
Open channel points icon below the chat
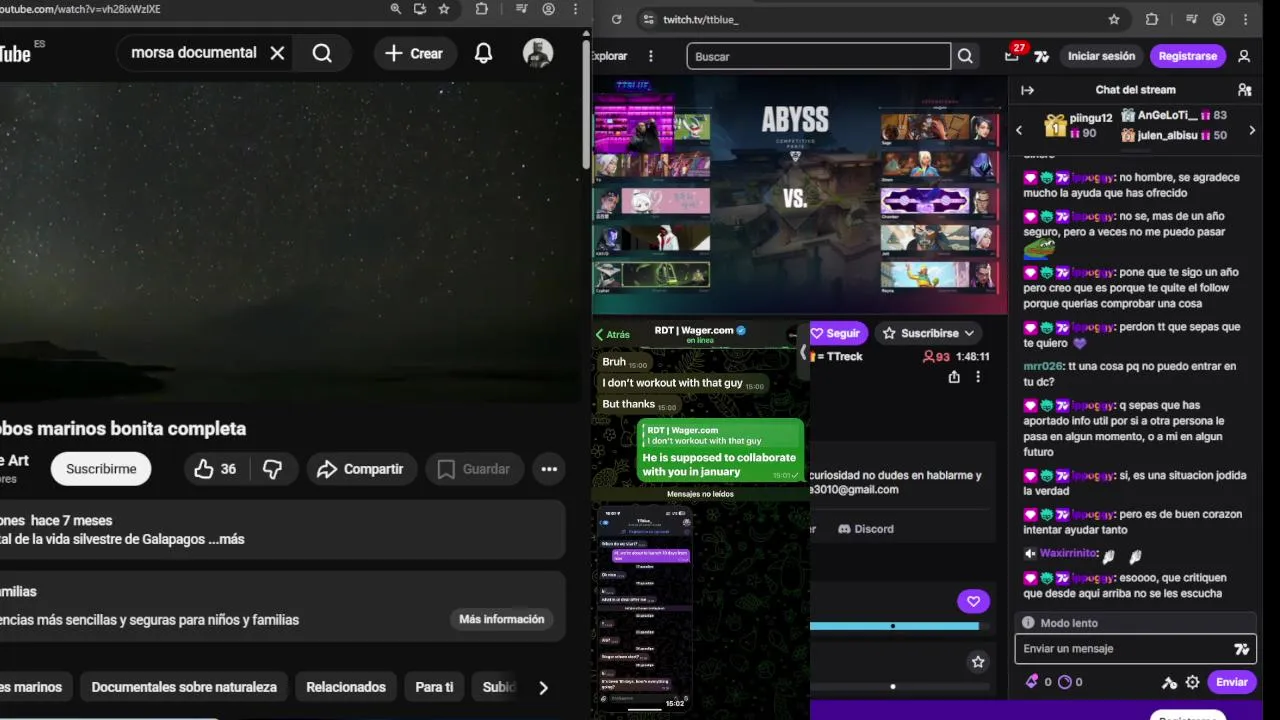[1064, 682]
